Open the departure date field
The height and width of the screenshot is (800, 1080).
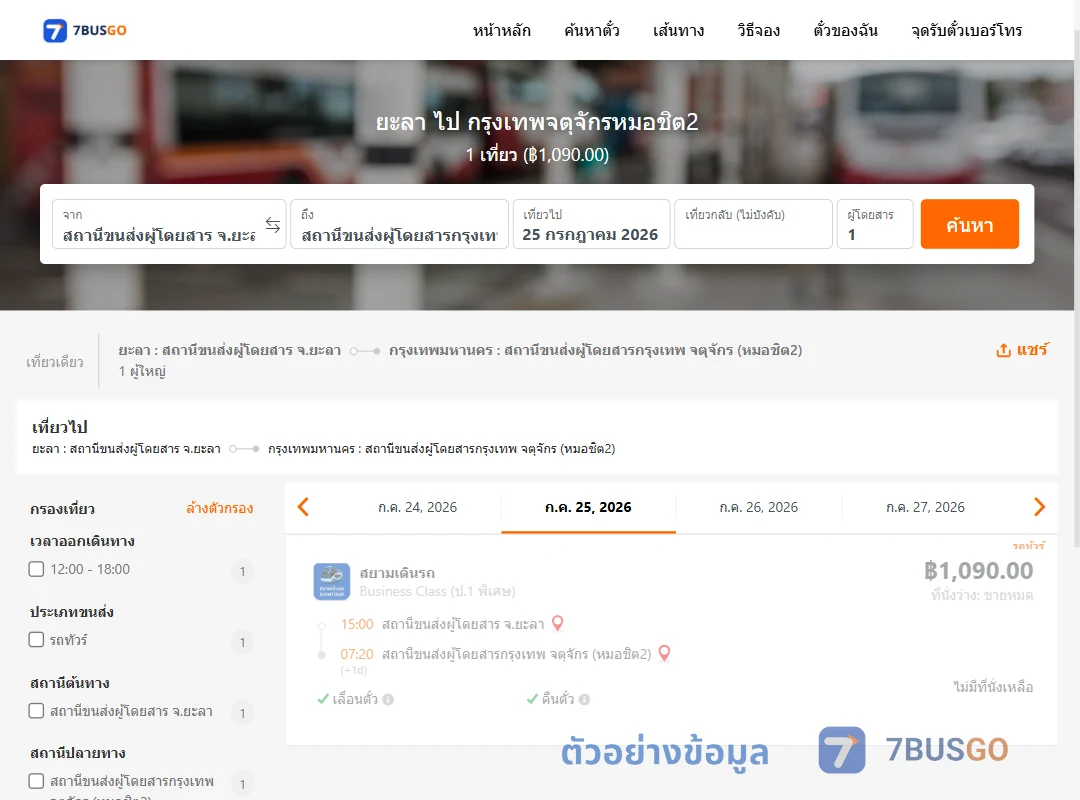[x=591, y=224]
